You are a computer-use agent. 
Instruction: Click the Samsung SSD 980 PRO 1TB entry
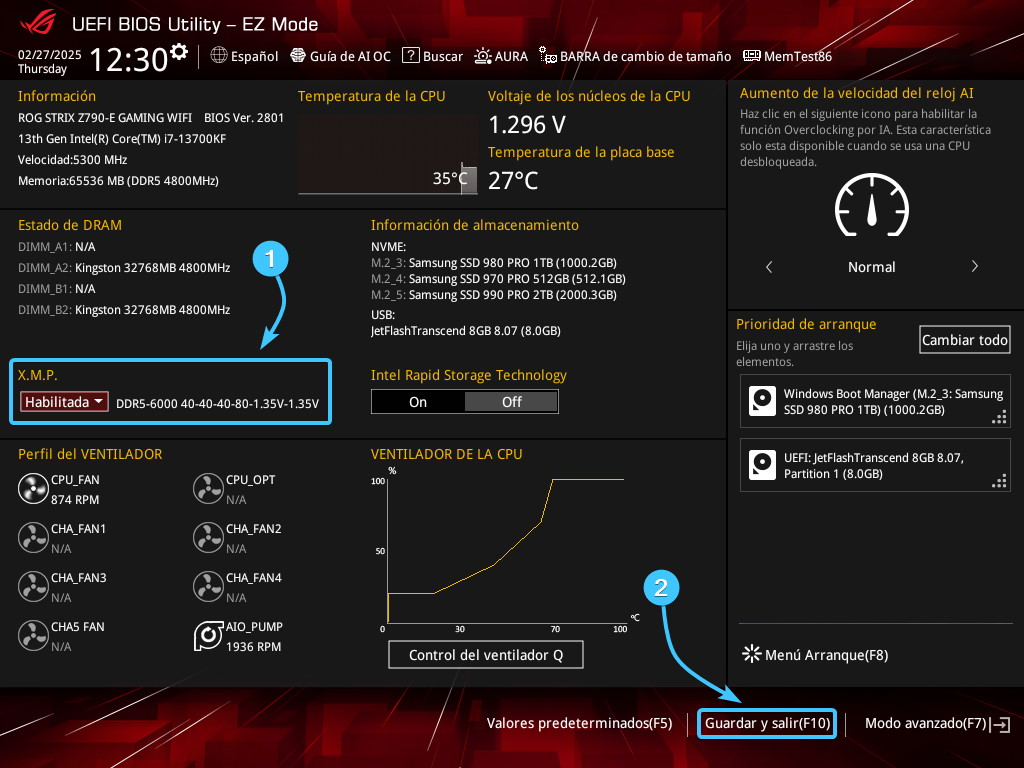click(x=494, y=263)
